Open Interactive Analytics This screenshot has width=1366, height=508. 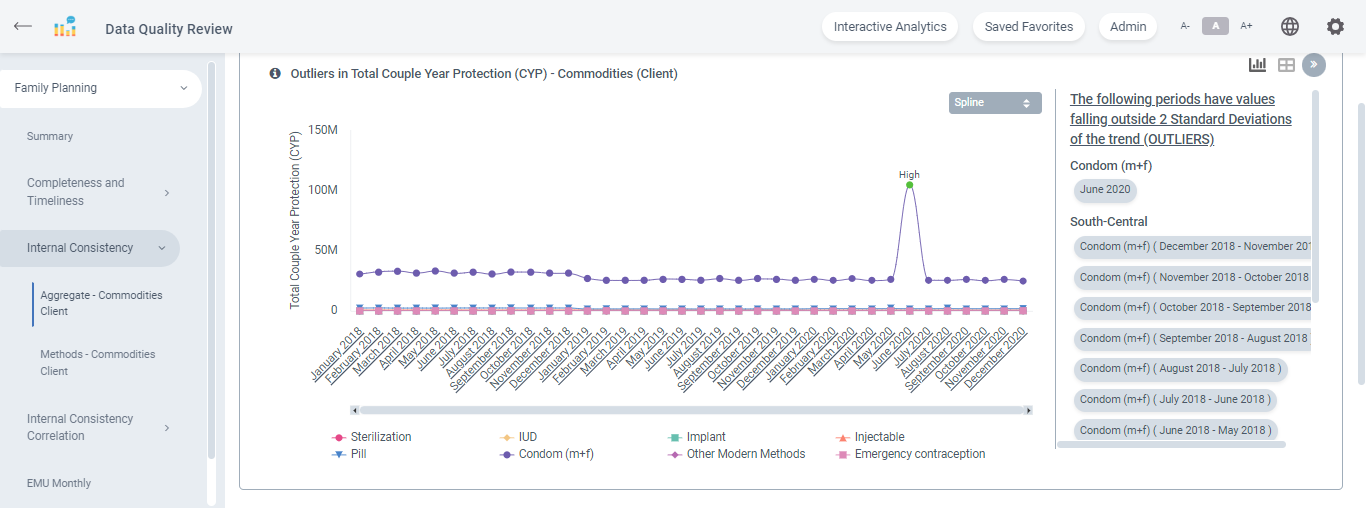[x=890, y=27]
